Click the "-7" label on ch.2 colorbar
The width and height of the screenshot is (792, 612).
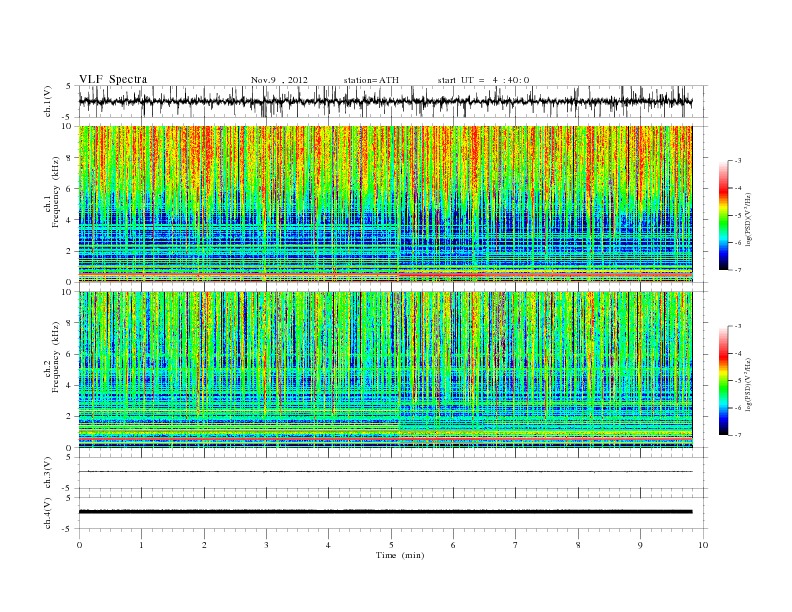point(737,435)
